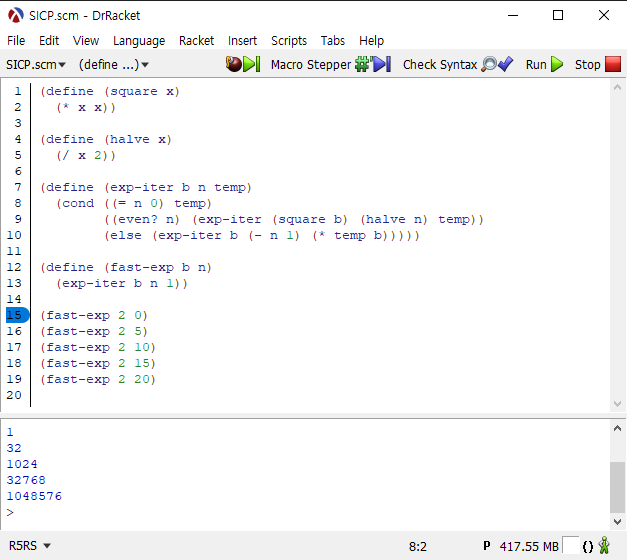This screenshot has height=560, width=627.
Task: Click the scroll-up arrow of the definitions pane
Action: tap(617, 88)
